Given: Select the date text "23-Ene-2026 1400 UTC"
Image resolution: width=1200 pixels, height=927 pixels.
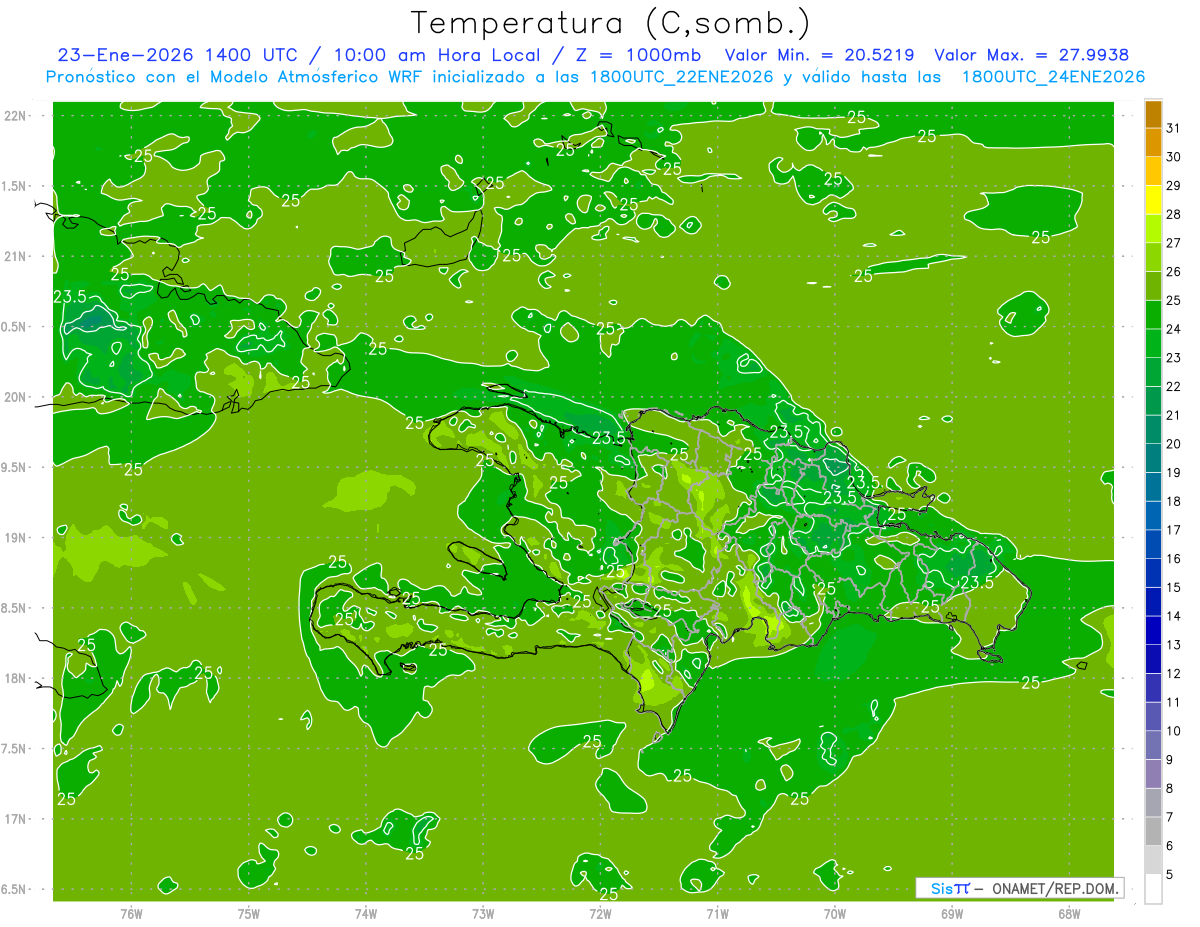Looking at the screenshot, I should [177, 56].
